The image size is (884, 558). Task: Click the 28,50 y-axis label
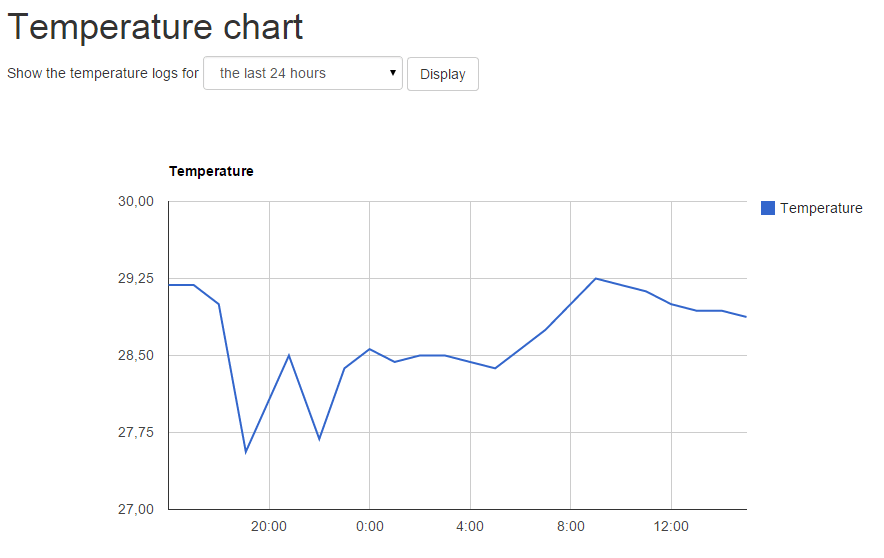[x=136, y=355]
